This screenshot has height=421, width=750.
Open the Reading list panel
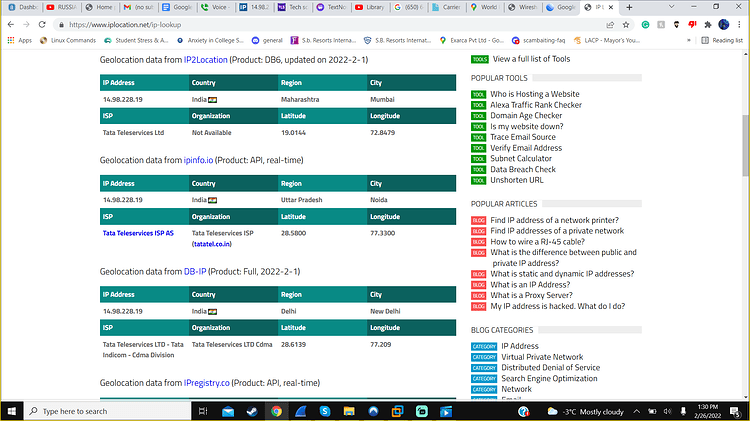(x=722, y=41)
